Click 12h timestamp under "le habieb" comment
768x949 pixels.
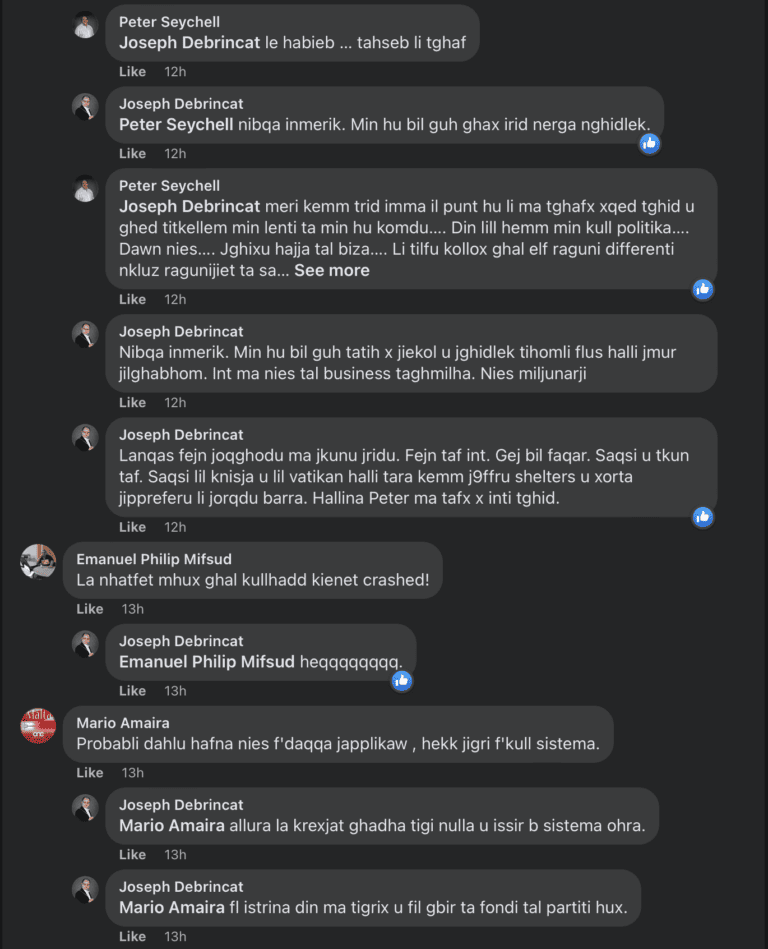(175, 72)
